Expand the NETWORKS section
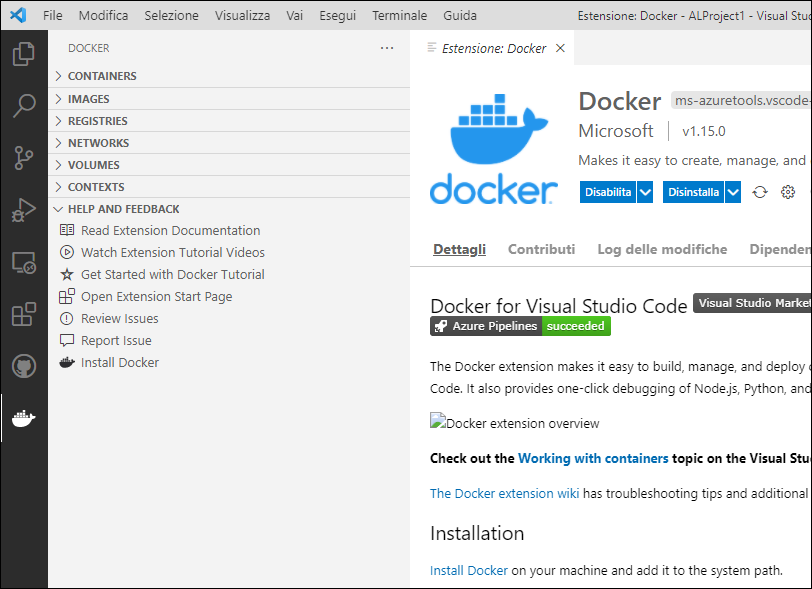 pos(229,142)
